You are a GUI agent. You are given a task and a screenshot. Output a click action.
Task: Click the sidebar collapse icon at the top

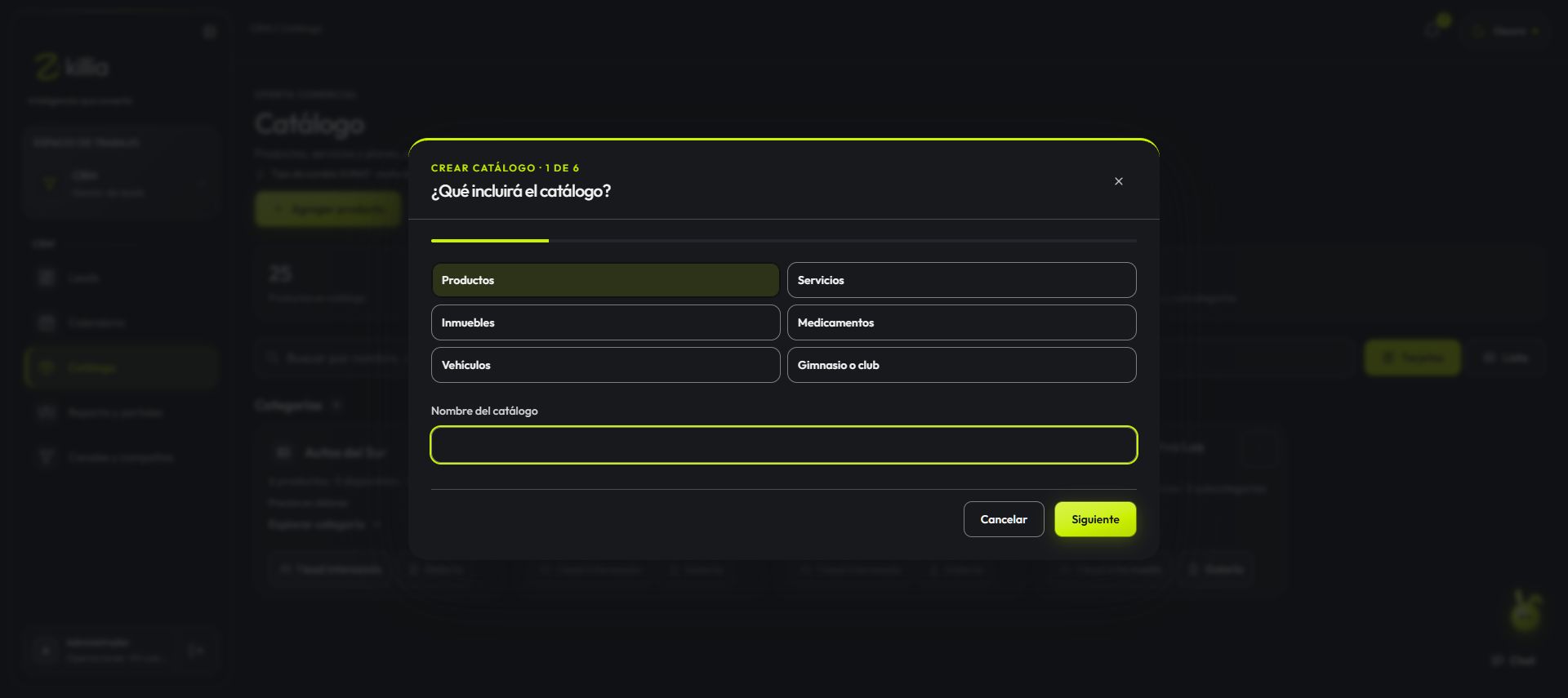[210, 32]
